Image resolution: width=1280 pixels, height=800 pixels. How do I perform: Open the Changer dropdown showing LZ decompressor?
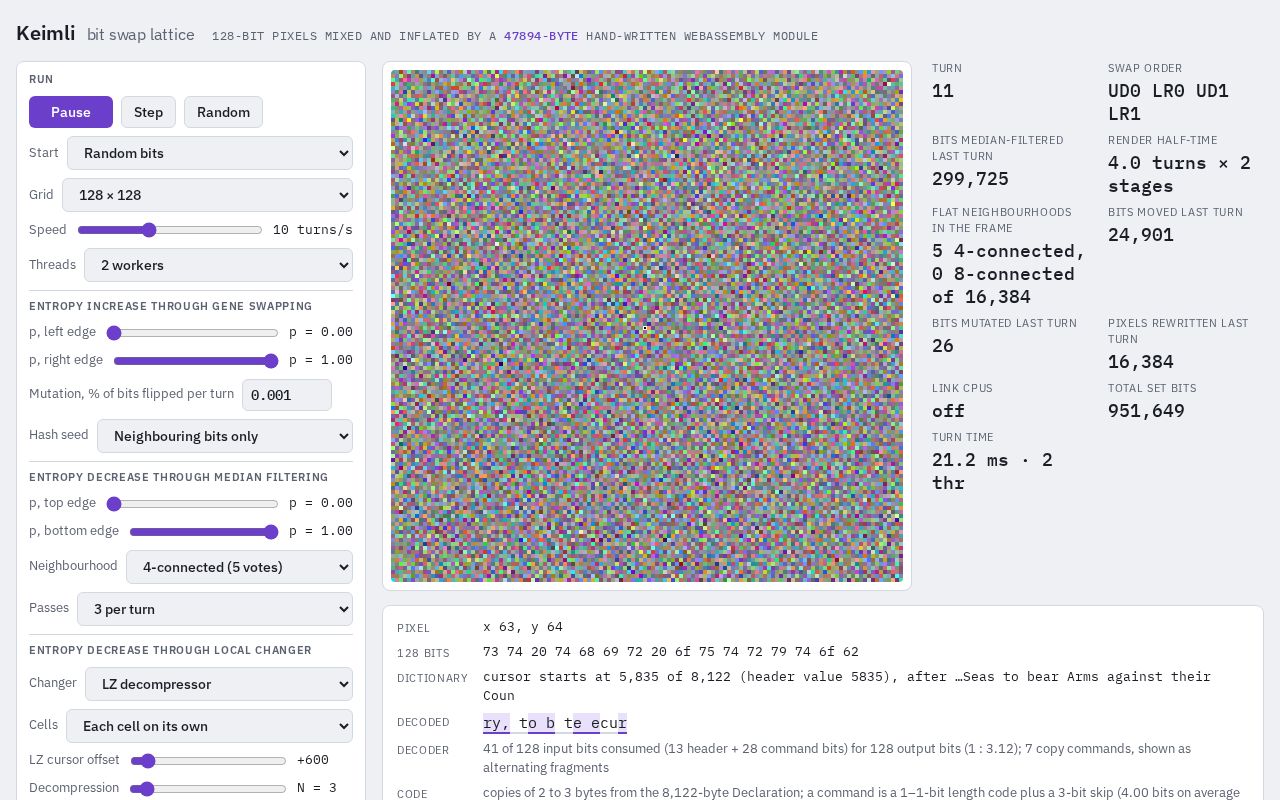pyautogui.click(x=219, y=684)
